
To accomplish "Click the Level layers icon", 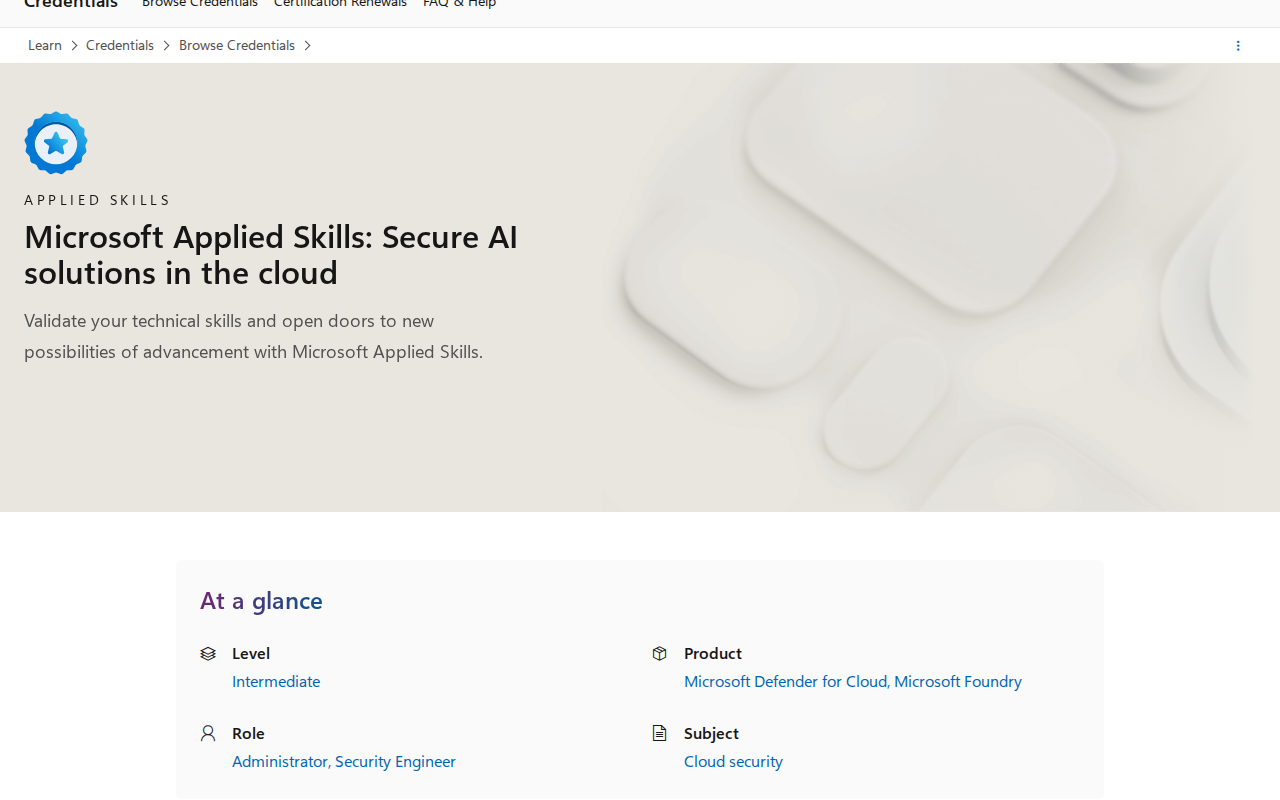I will click(208, 653).
